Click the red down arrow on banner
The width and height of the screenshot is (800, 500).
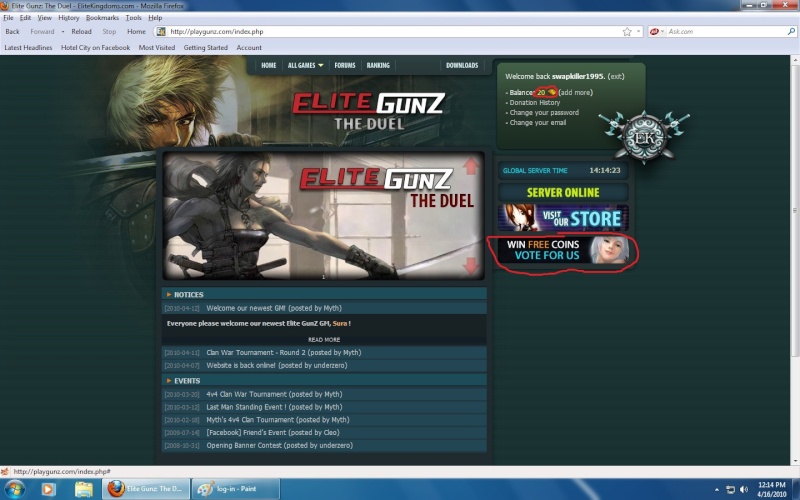470,266
